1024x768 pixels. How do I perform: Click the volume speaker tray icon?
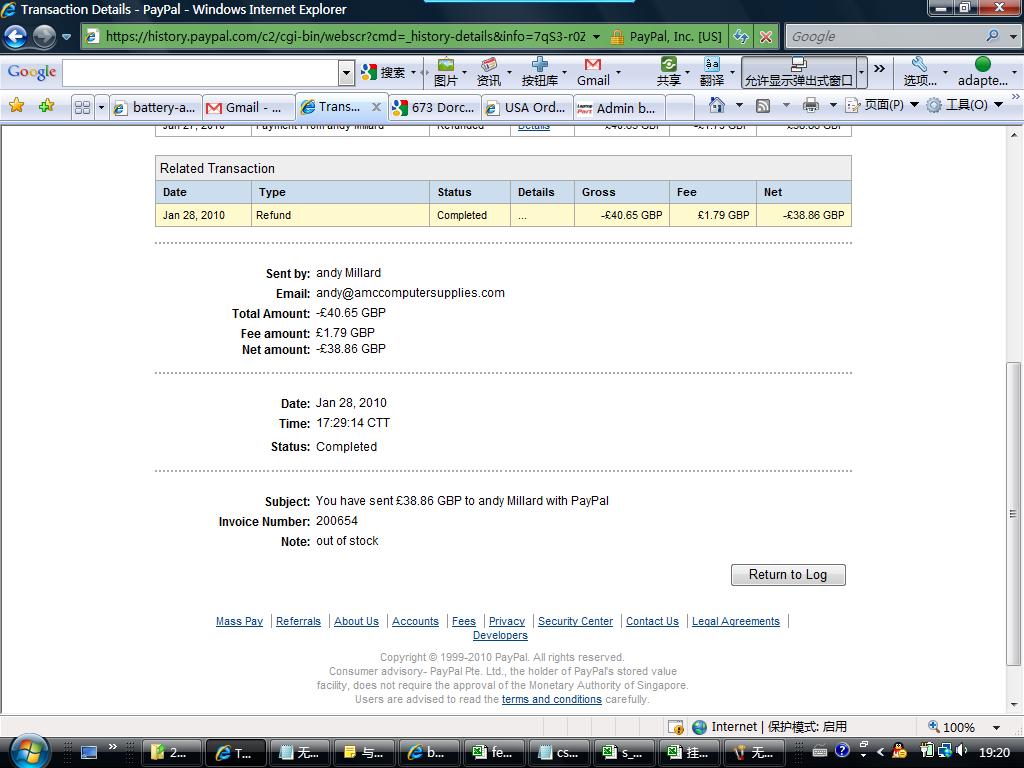[x=961, y=751]
